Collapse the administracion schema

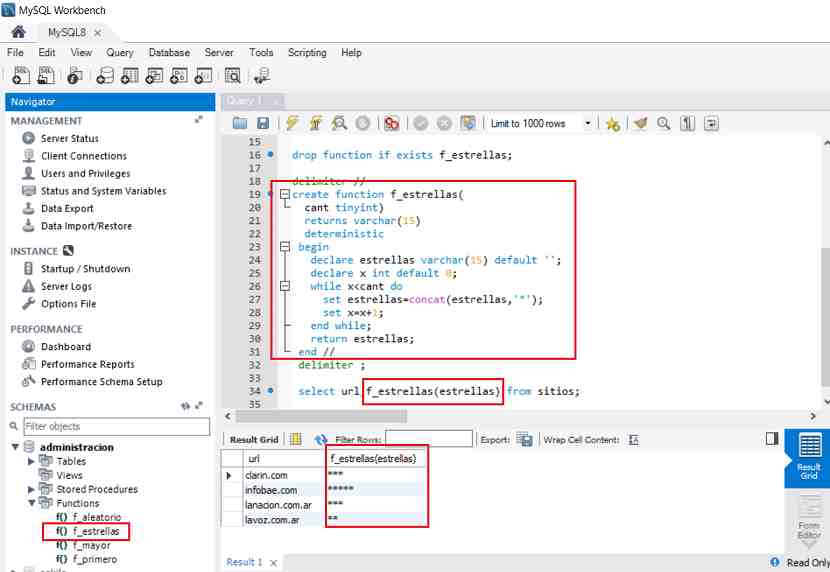click(15, 447)
